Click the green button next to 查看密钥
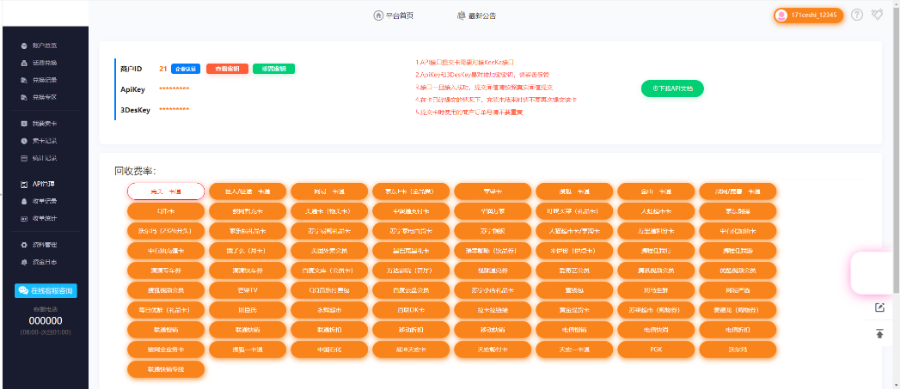This screenshot has height=389, width=900. (x=274, y=69)
